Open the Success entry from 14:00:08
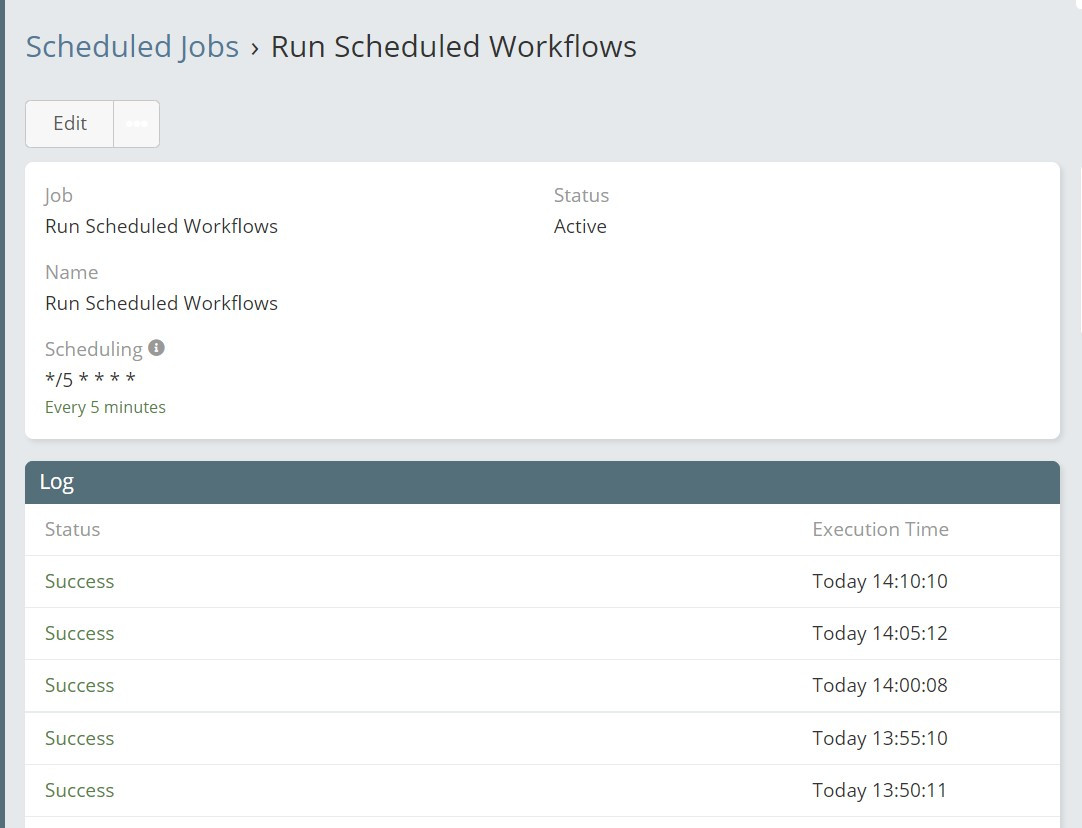 79,685
